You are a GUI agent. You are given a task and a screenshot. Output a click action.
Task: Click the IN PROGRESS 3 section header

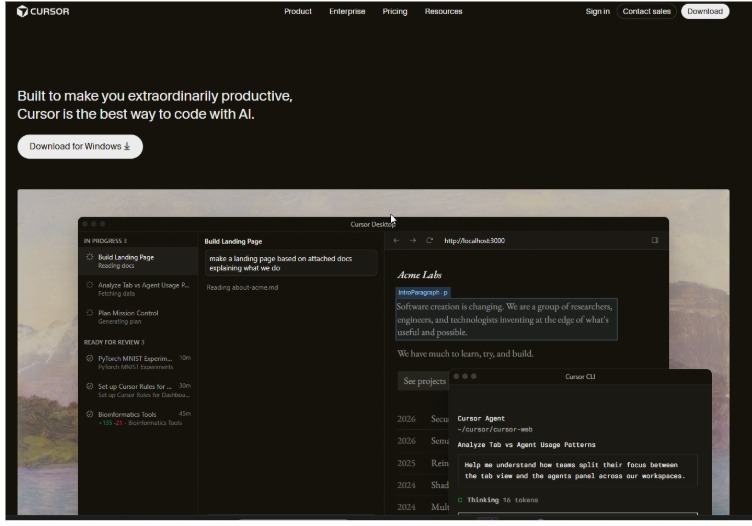[105, 241]
